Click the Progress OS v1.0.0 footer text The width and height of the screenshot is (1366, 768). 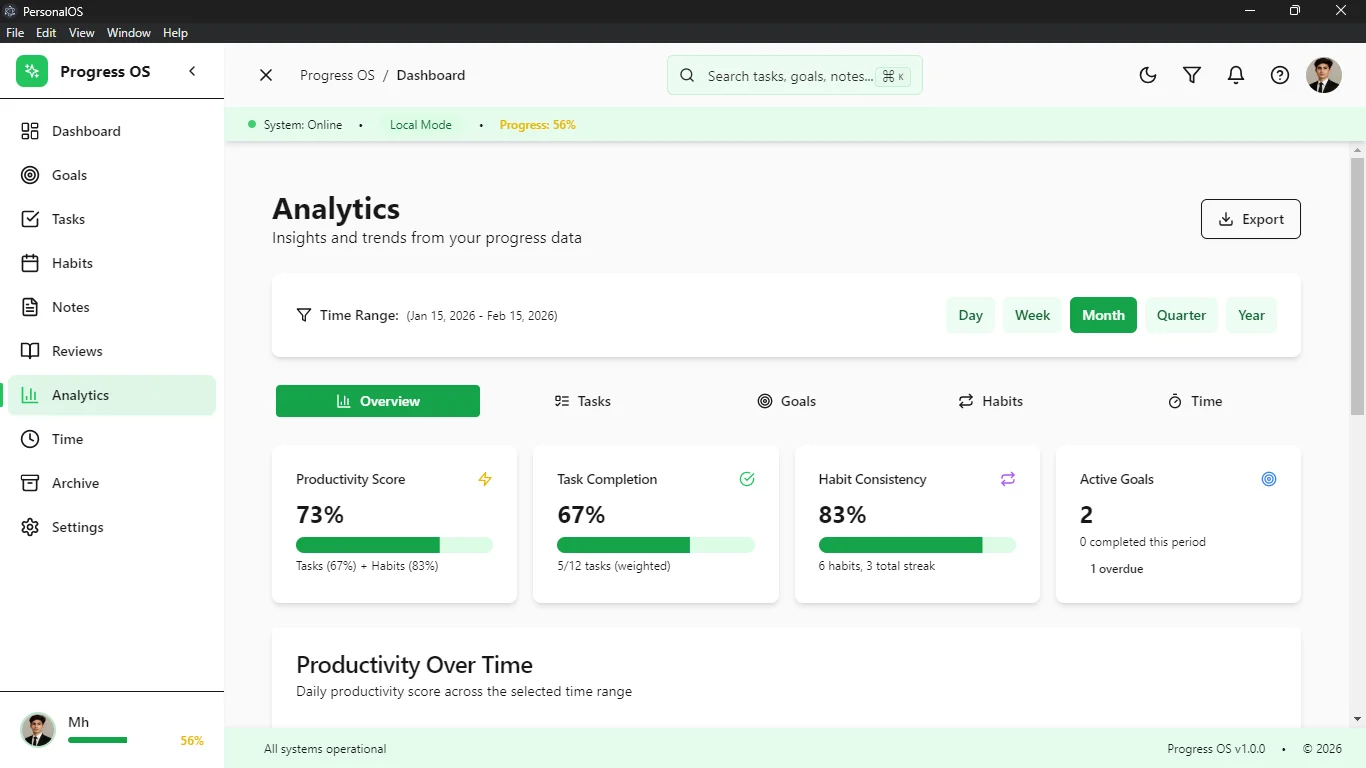pos(1216,749)
